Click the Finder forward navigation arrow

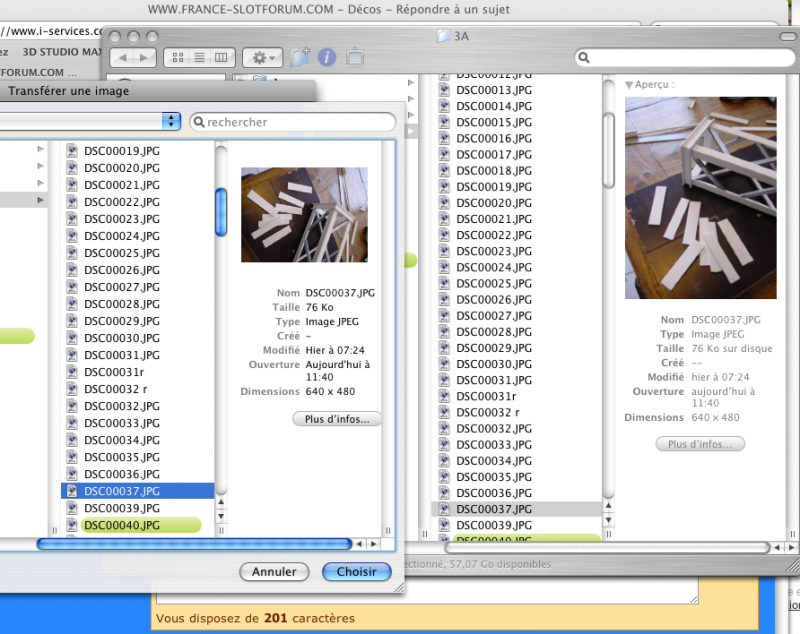click(x=145, y=58)
